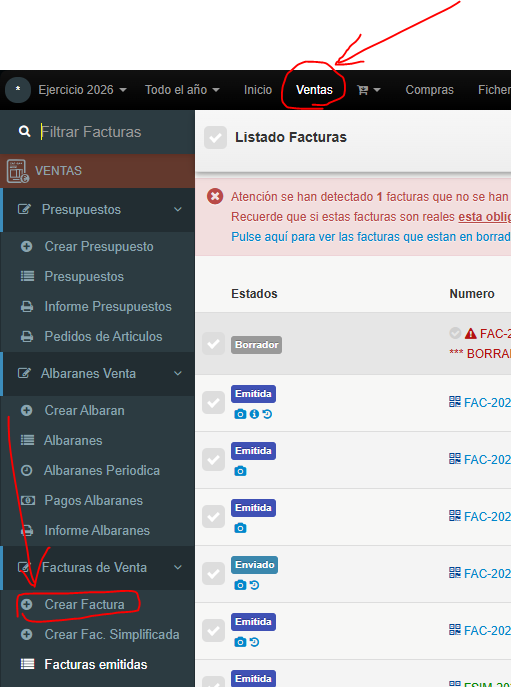Click the red X alert icon

(x=215, y=196)
